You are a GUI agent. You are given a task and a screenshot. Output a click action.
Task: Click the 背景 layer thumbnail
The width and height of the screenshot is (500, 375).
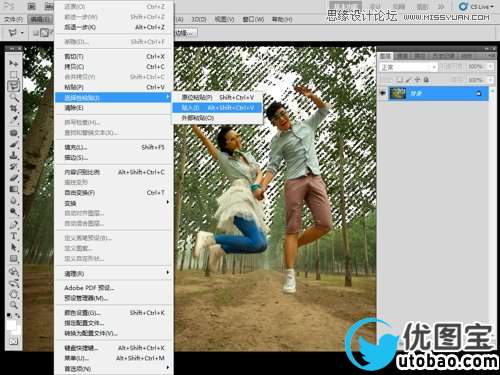(398, 94)
